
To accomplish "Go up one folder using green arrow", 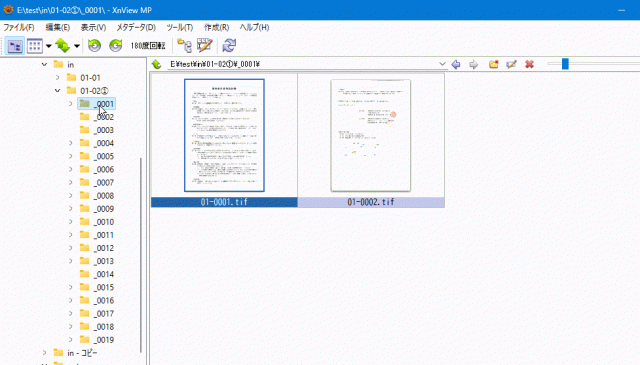I will (x=156, y=65).
